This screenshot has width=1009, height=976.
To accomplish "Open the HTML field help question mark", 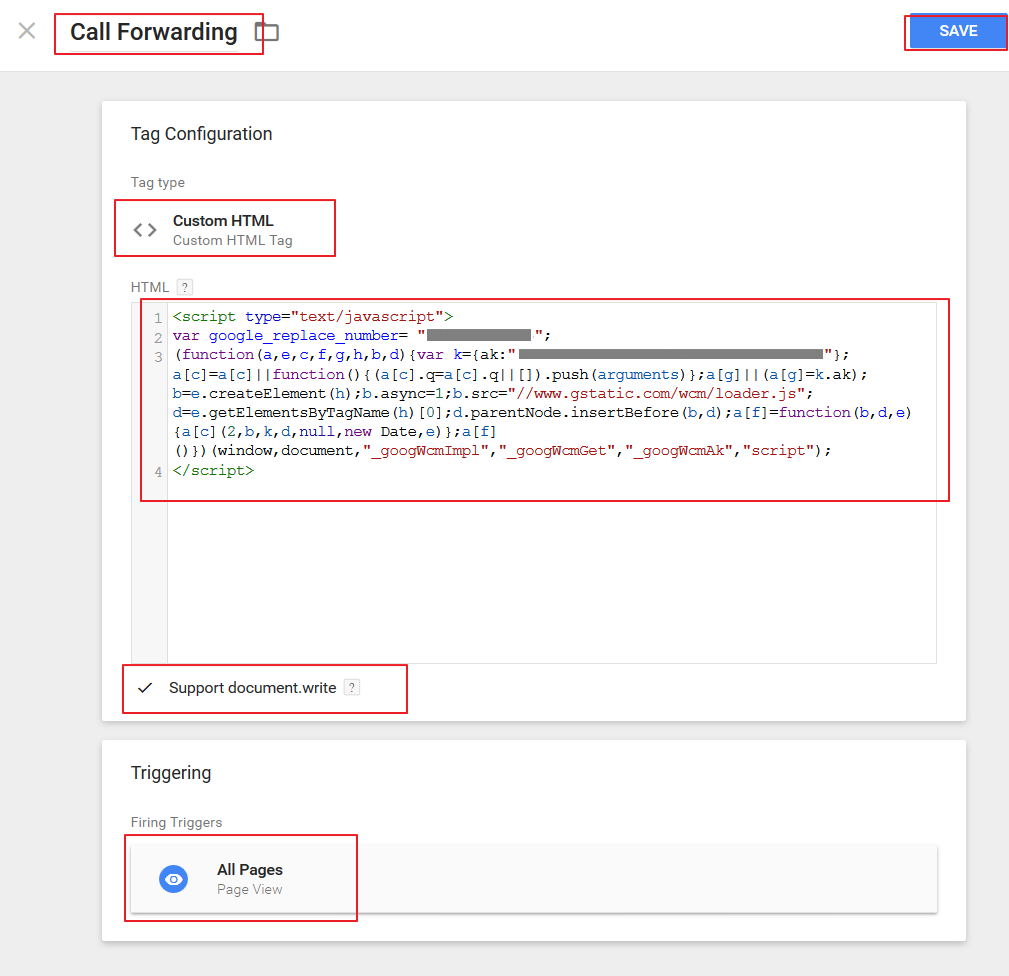I will pyautogui.click(x=185, y=287).
